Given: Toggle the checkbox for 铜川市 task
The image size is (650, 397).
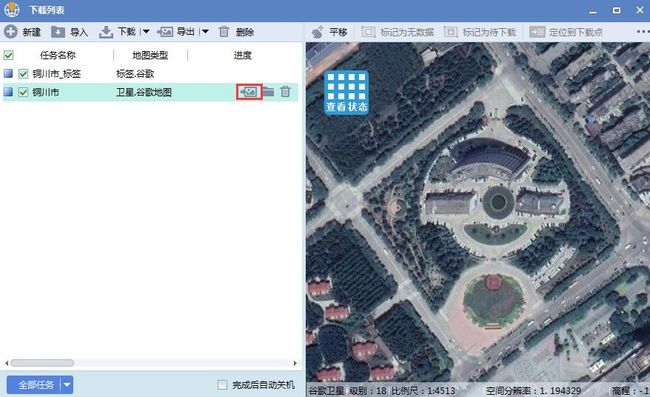Looking at the screenshot, I should click(23, 92).
